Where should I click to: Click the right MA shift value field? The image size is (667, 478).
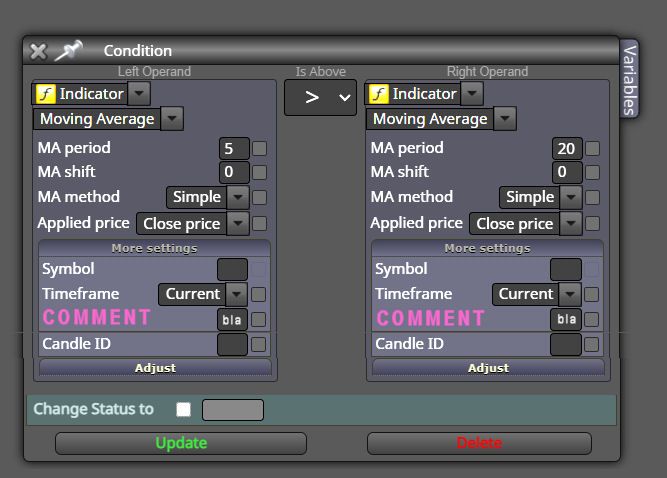click(567, 172)
